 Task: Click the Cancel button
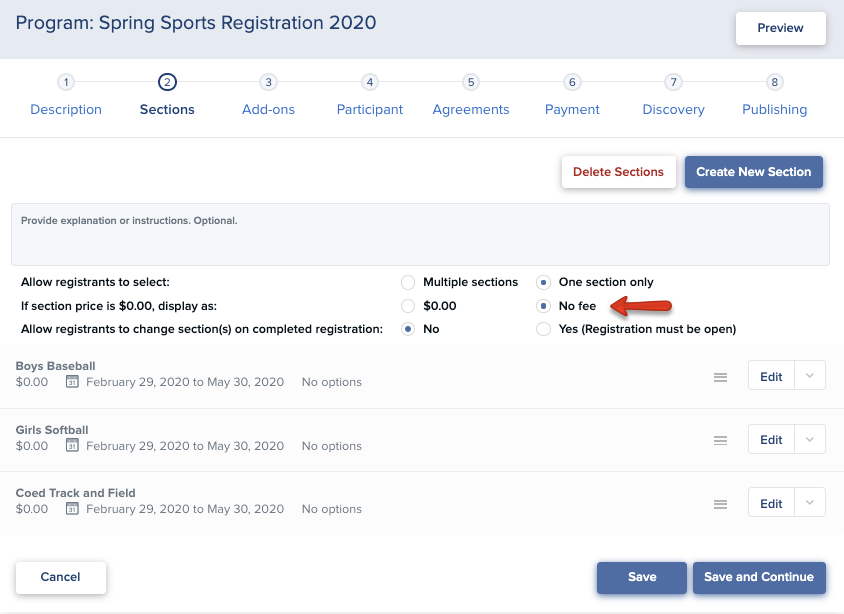click(61, 577)
